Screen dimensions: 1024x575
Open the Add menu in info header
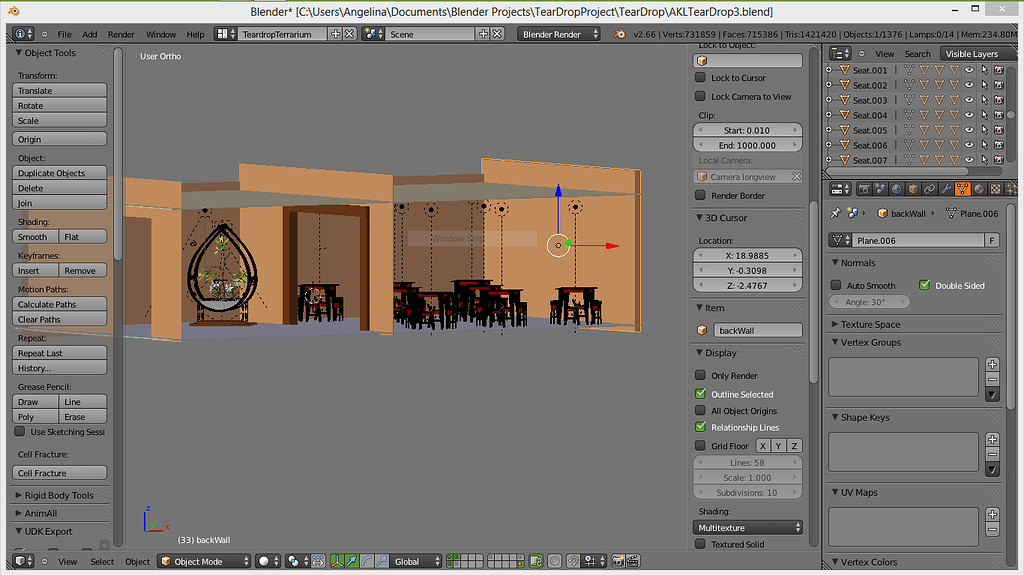tap(89, 34)
